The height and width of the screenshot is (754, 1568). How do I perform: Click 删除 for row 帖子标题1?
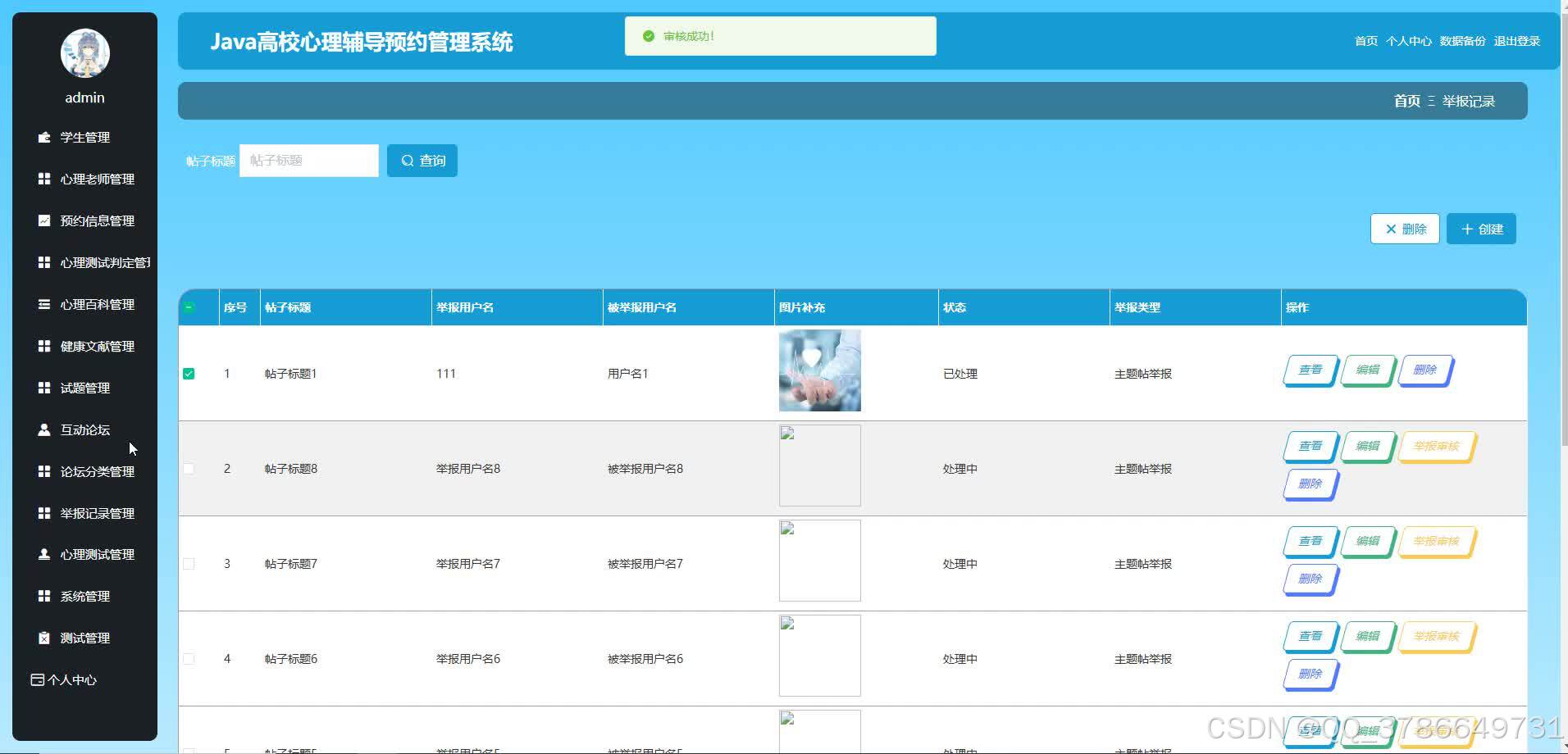pyautogui.click(x=1425, y=370)
